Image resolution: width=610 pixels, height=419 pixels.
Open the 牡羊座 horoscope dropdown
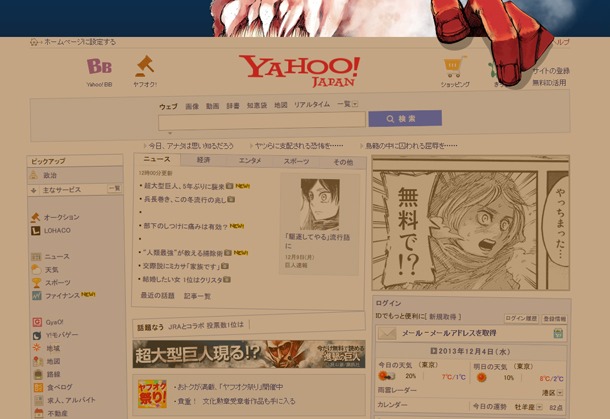[x=528, y=407]
